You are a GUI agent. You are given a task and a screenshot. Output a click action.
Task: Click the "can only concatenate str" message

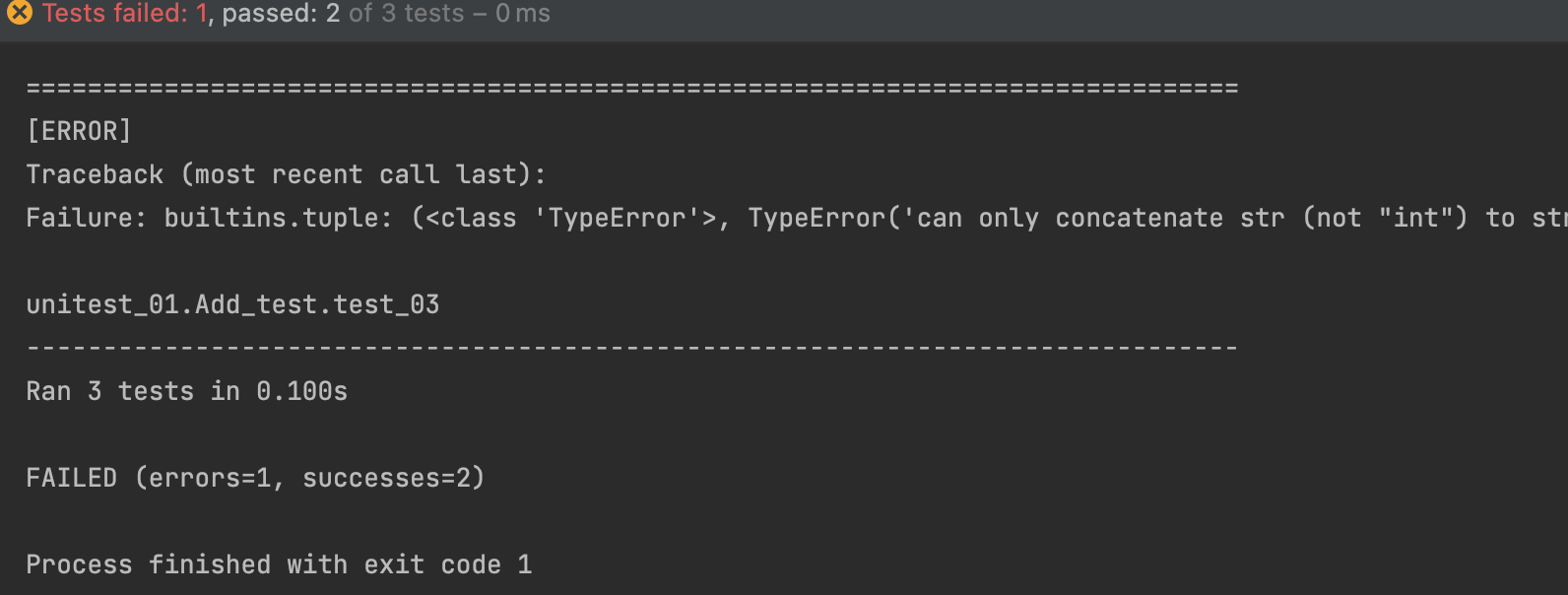(1100, 218)
